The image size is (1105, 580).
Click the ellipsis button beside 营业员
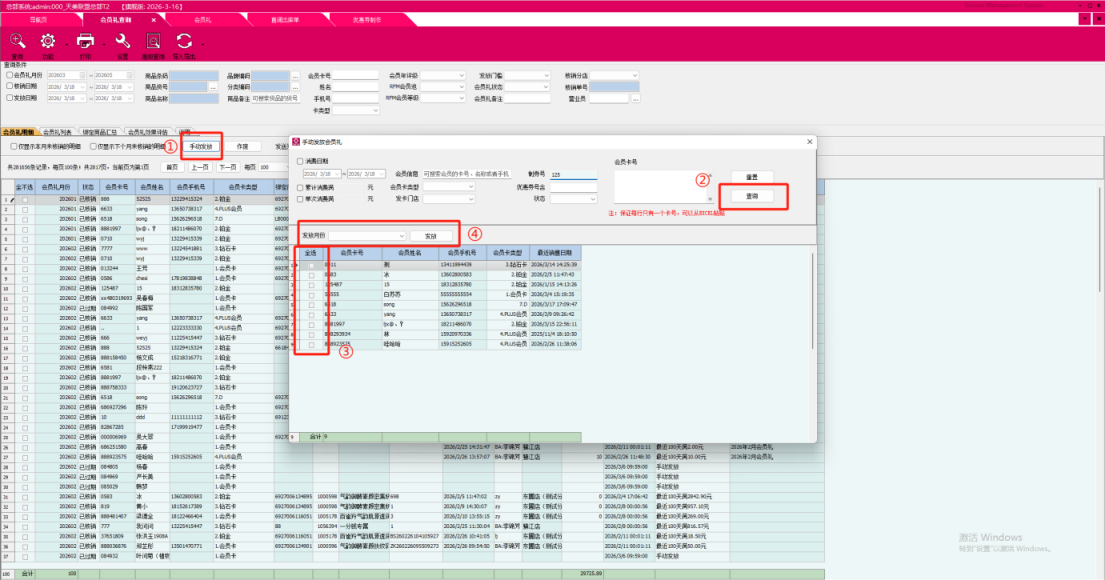[637, 100]
